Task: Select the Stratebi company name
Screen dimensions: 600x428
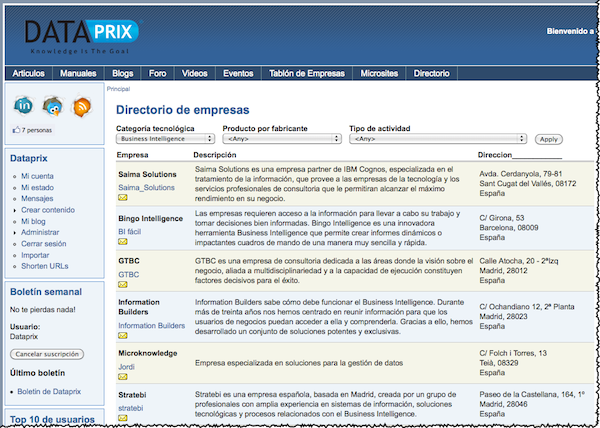Action: pyautogui.click(x=132, y=395)
